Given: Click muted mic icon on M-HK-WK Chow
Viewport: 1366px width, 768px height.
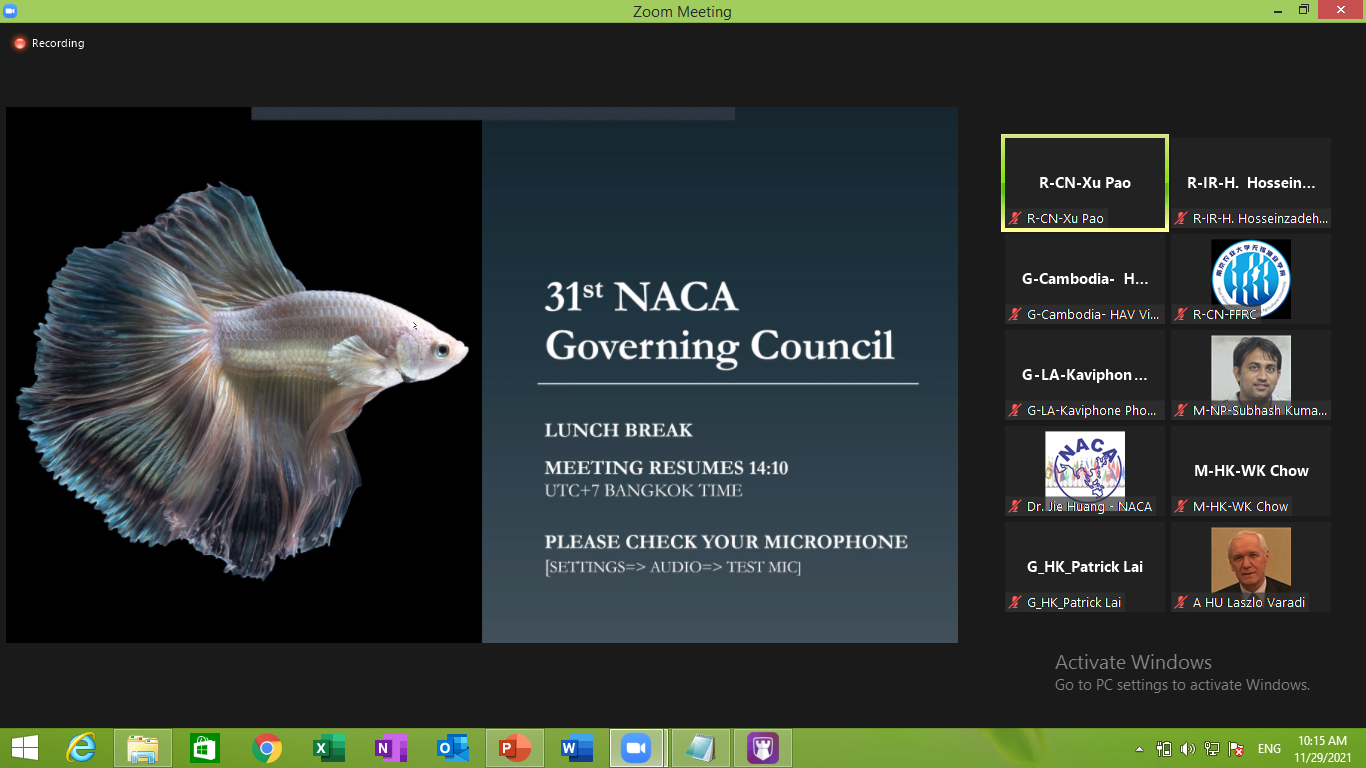Looking at the screenshot, I should [1181, 507].
